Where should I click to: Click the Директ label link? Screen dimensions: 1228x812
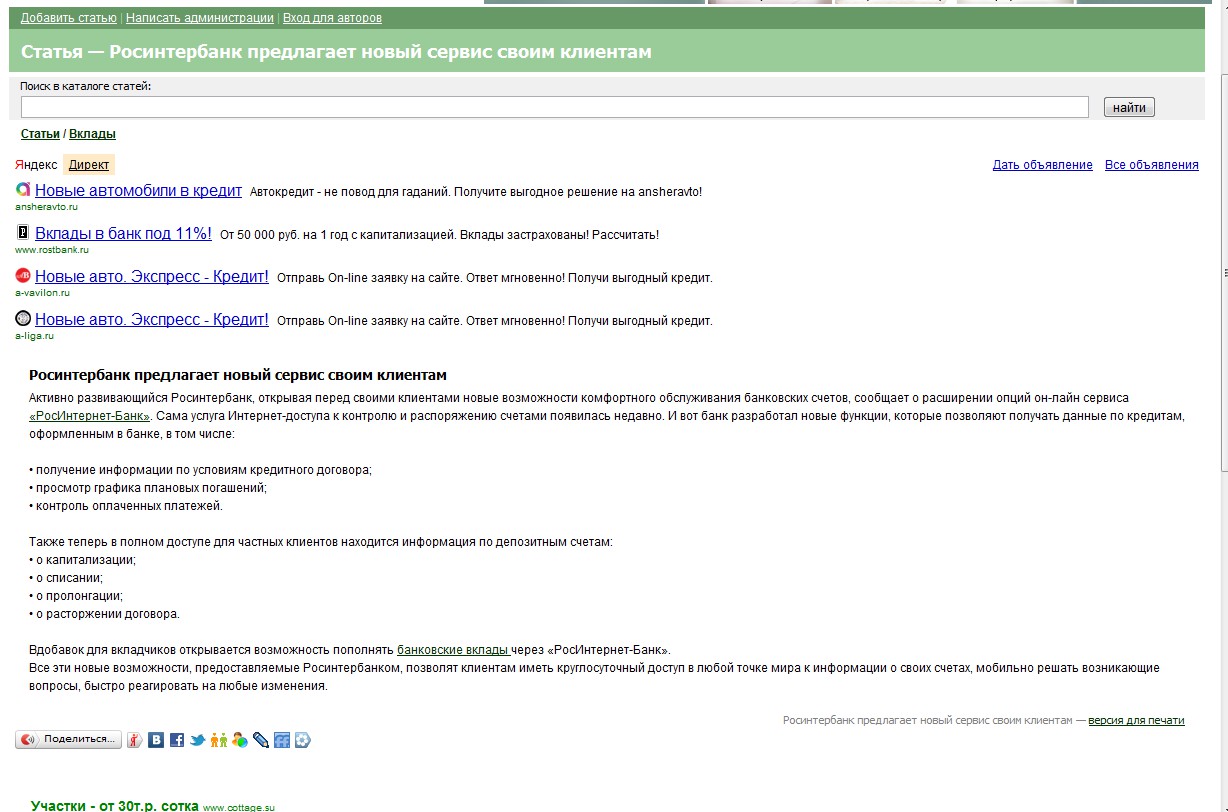pos(89,165)
